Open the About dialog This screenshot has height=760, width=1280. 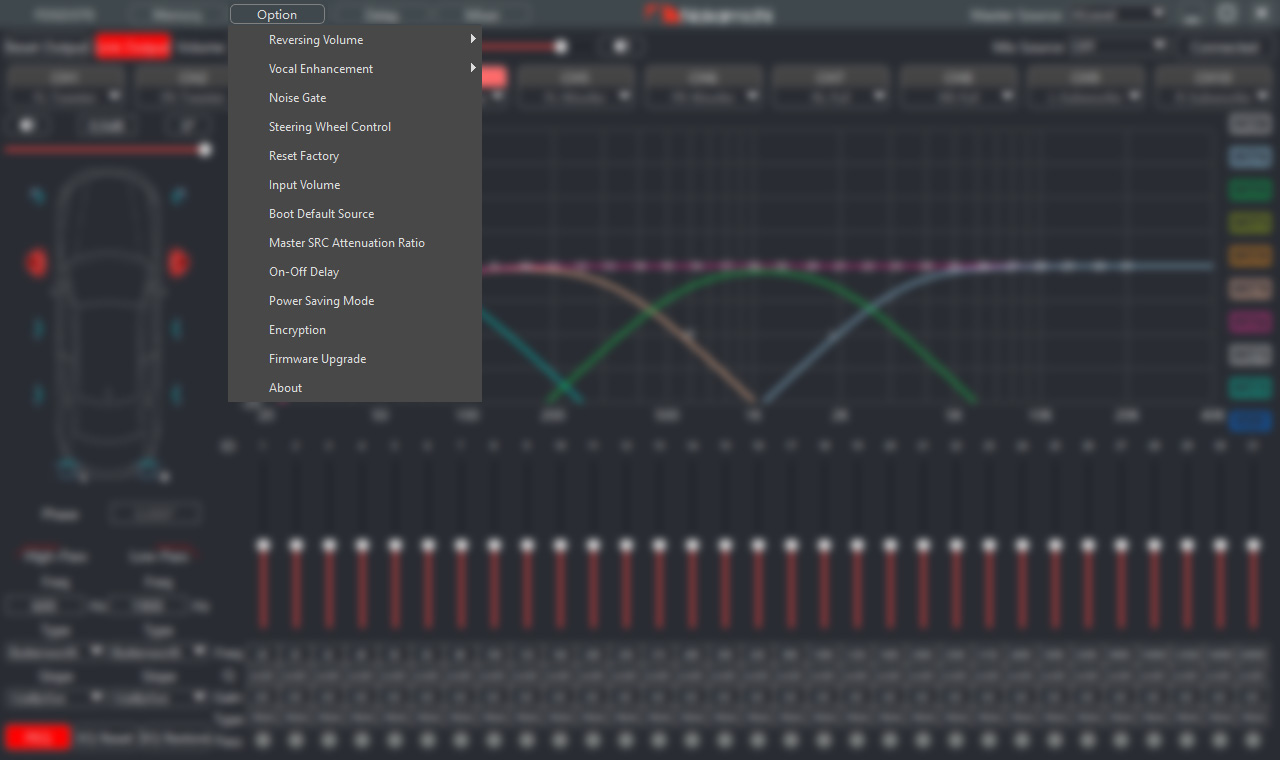(285, 388)
